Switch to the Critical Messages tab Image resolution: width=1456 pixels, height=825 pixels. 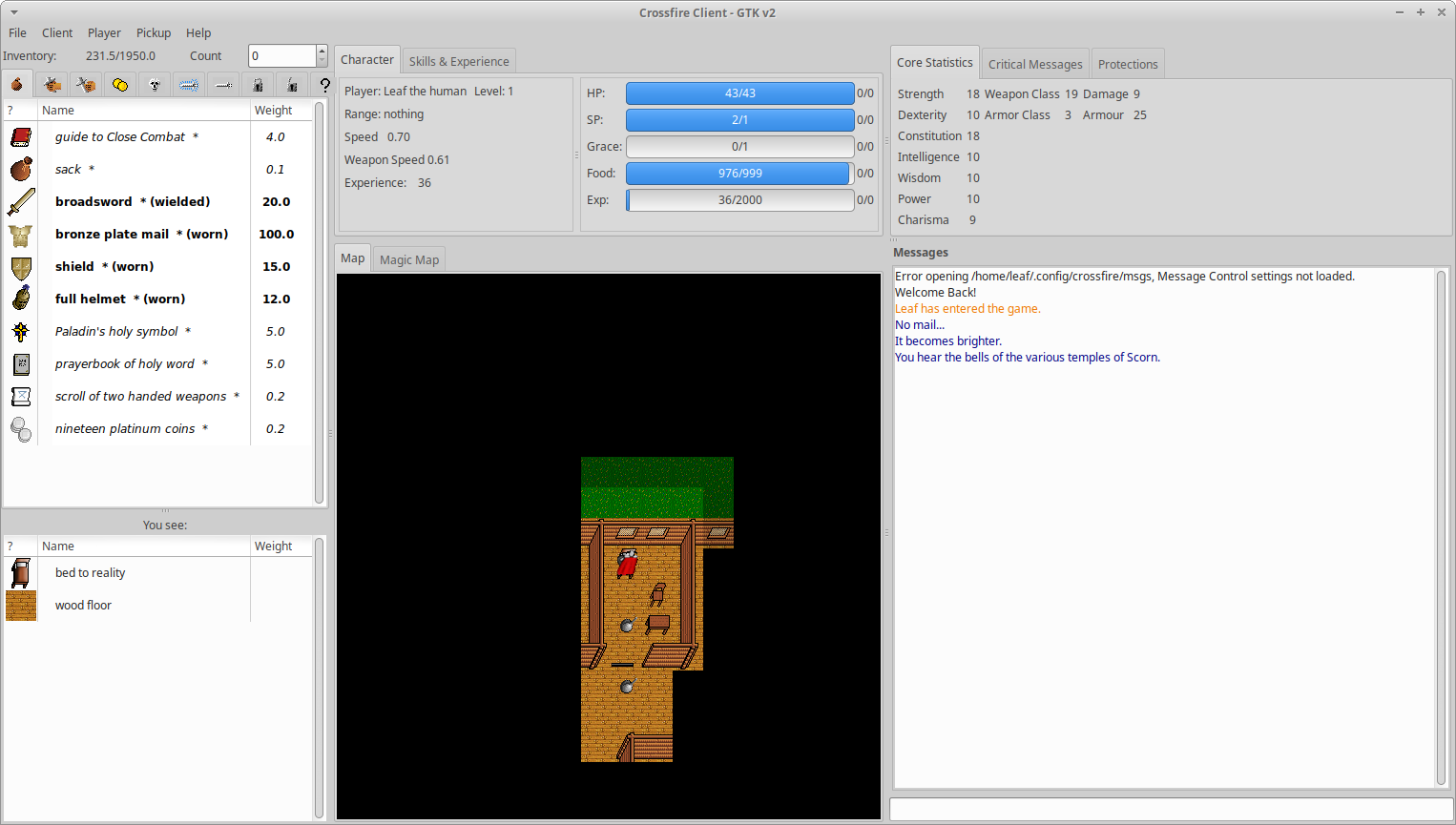(x=1035, y=64)
